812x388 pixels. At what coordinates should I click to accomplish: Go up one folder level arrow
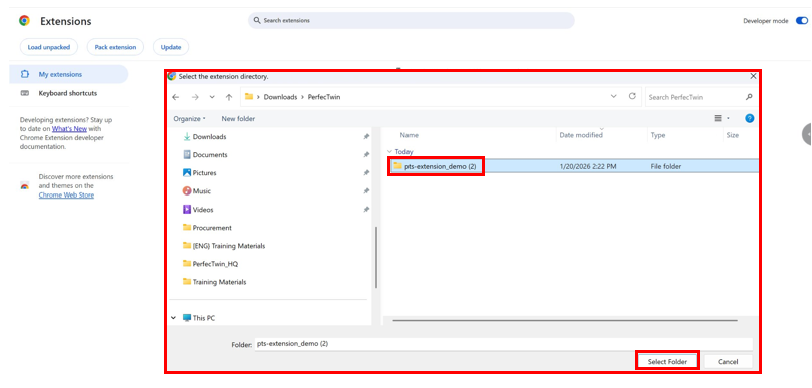[x=229, y=97]
